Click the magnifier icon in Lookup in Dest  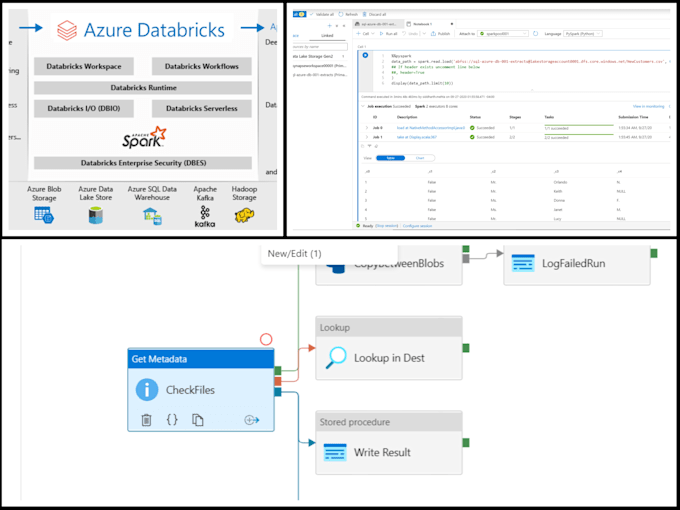coord(336,358)
